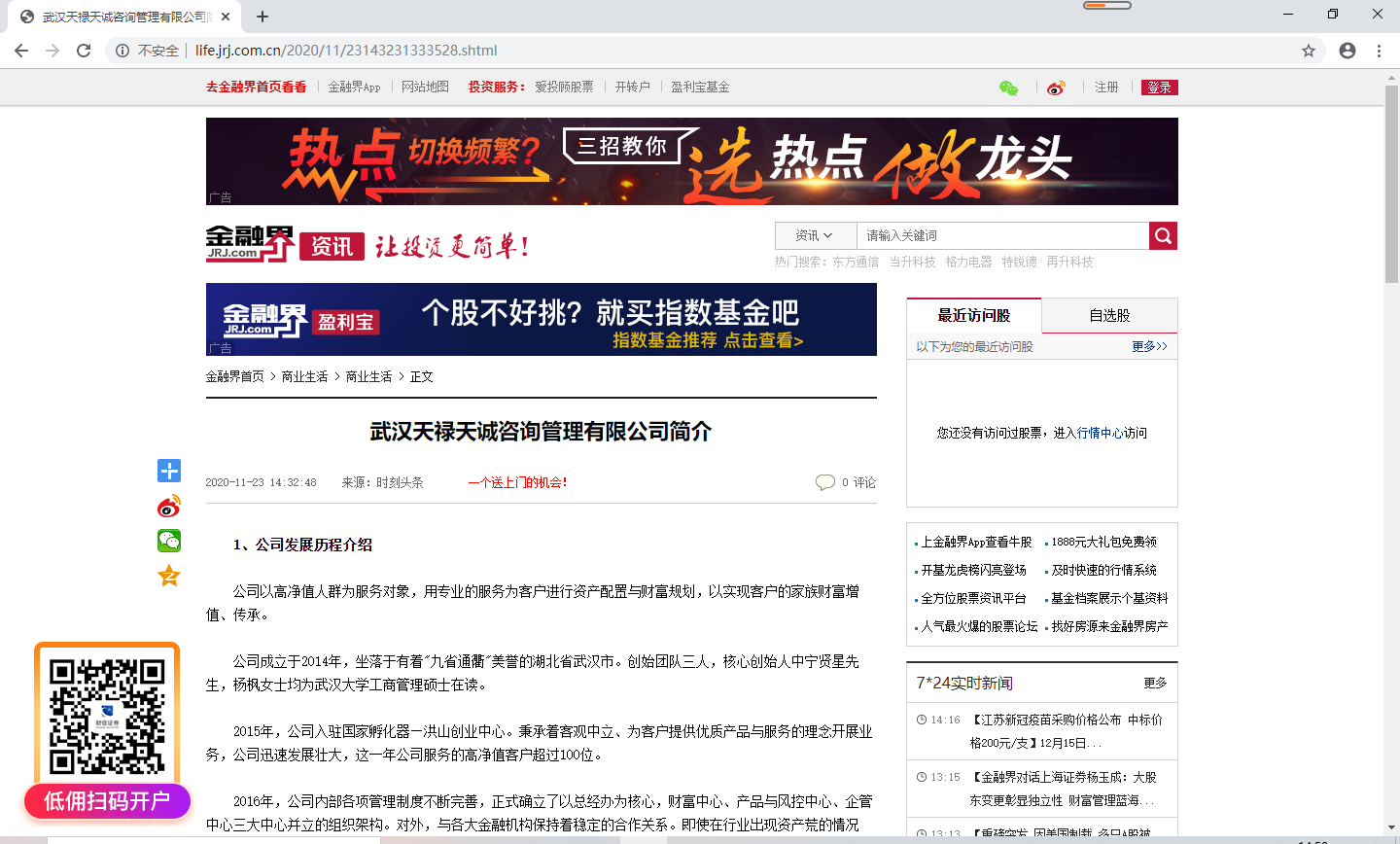The image size is (1400, 844).
Task: Open 人气最火爆的股票论坛 link
Action: (x=979, y=626)
